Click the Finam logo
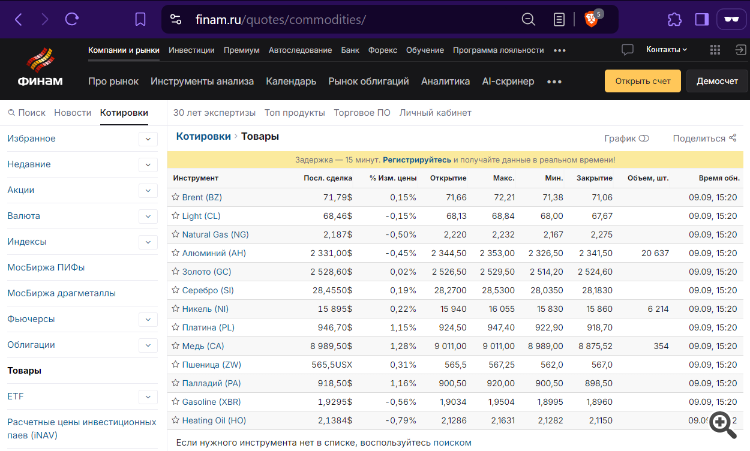 40,67
